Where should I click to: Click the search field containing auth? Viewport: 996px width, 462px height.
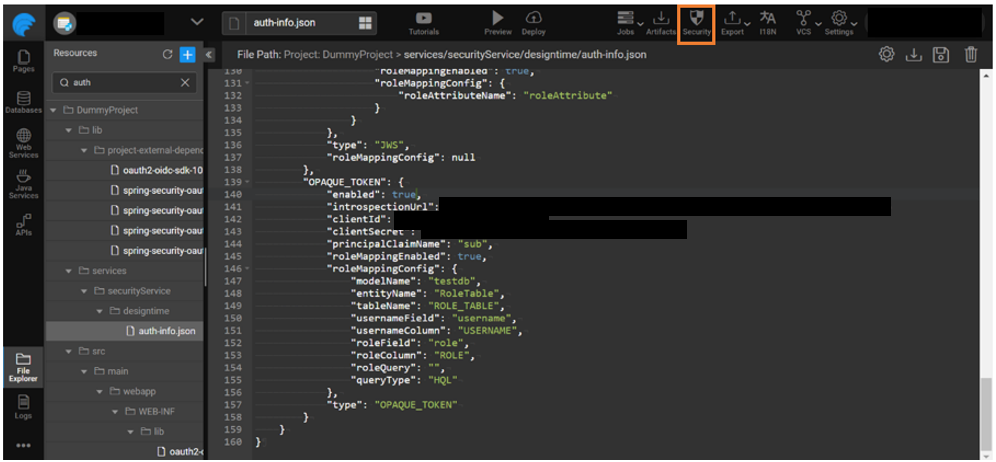pyautogui.click(x=120, y=82)
